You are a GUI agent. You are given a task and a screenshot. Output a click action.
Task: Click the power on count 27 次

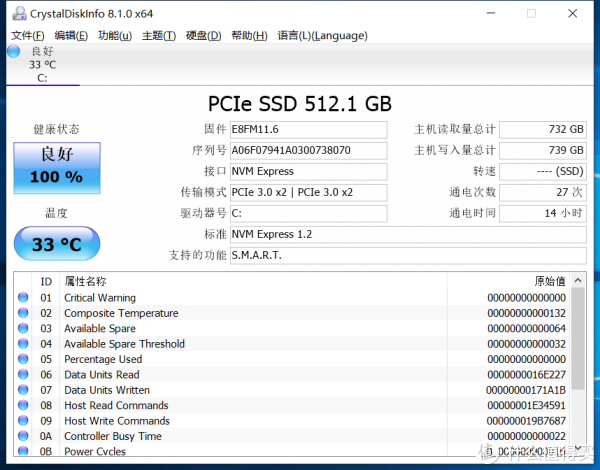(543, 193)
